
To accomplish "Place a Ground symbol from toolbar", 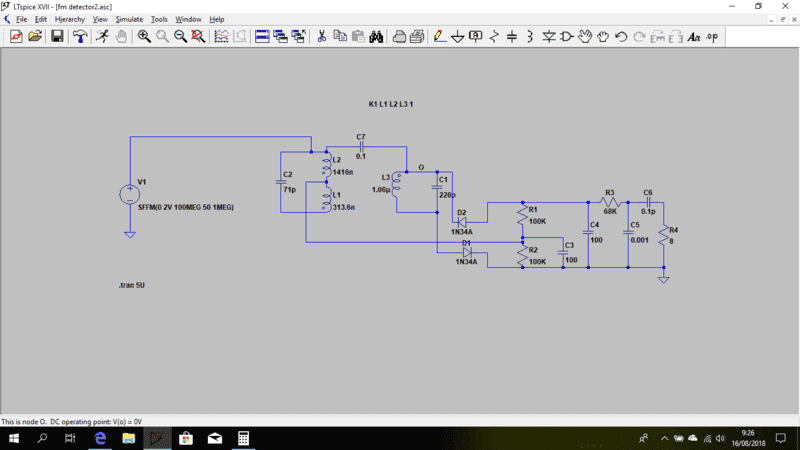I will click(457, 37).
